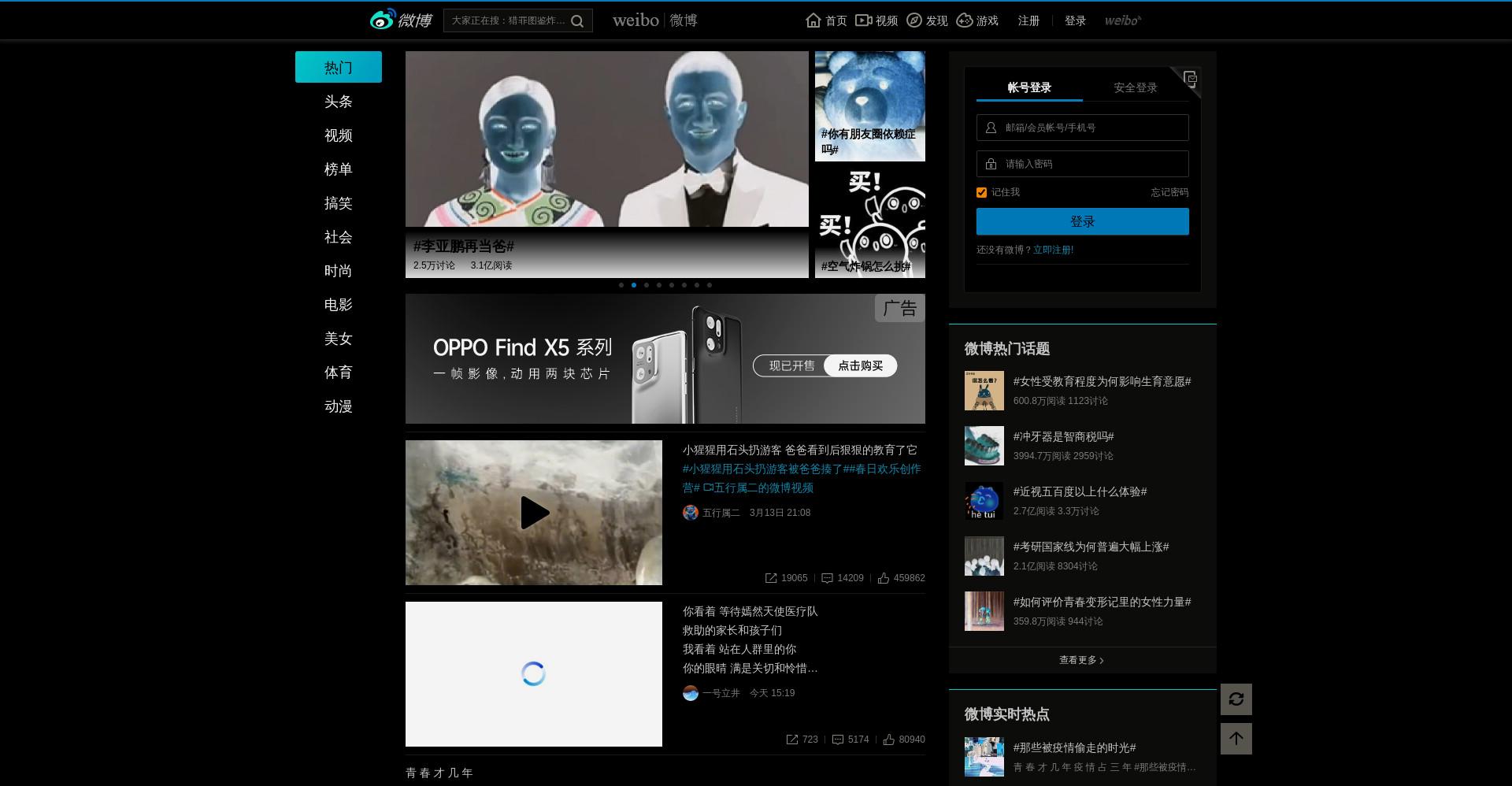Open topic #女性受教育程度为何影响生育意愿#
Viewport: 1512px width, 786px height.
point(1102,381)
